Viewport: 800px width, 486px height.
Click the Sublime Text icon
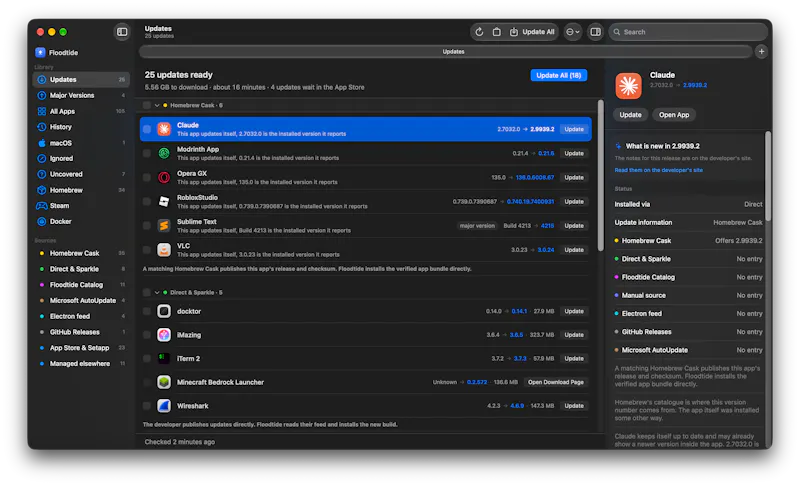click(164, 225)
